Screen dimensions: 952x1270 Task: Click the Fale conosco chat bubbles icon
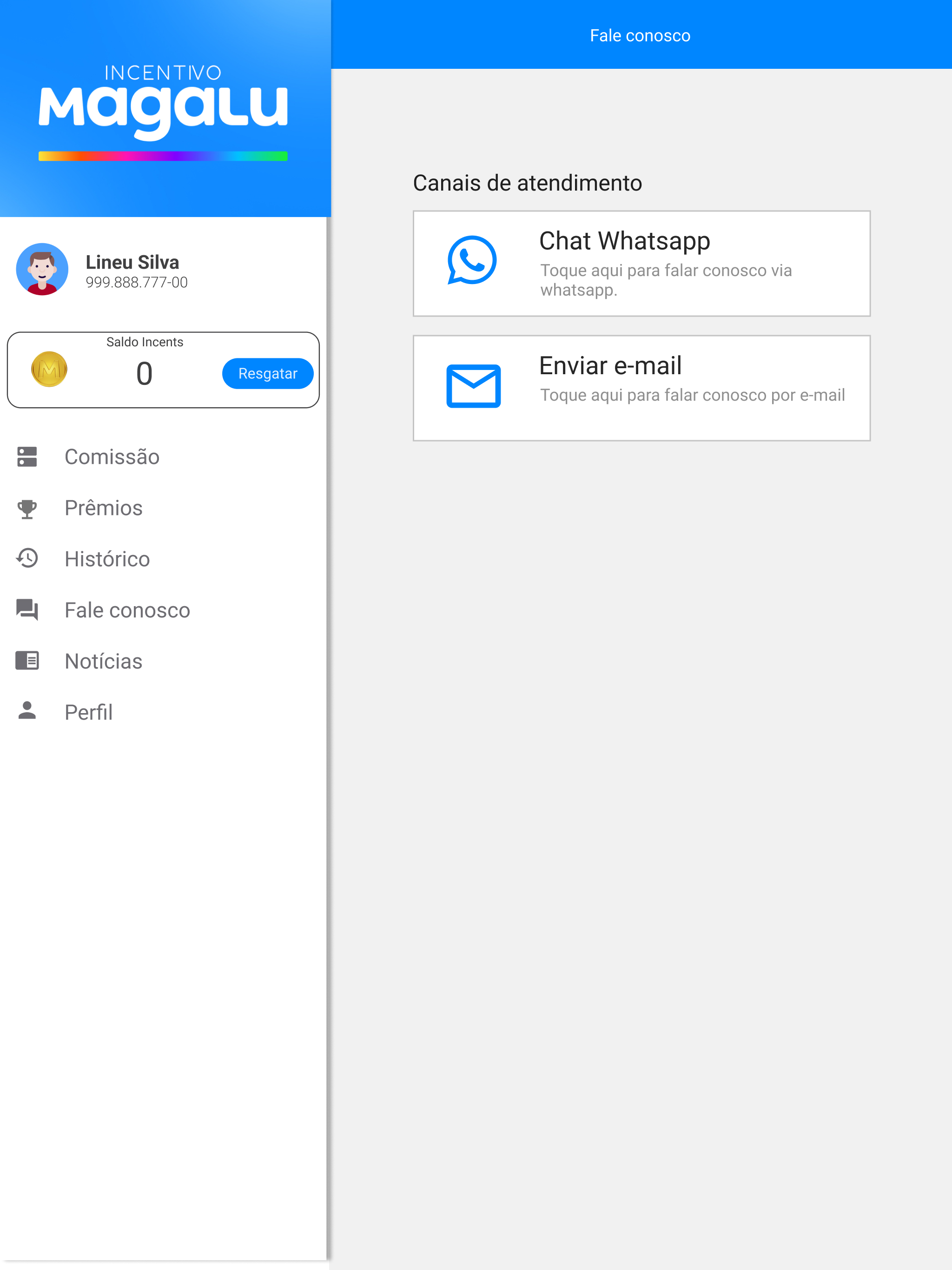click(27, 610)
